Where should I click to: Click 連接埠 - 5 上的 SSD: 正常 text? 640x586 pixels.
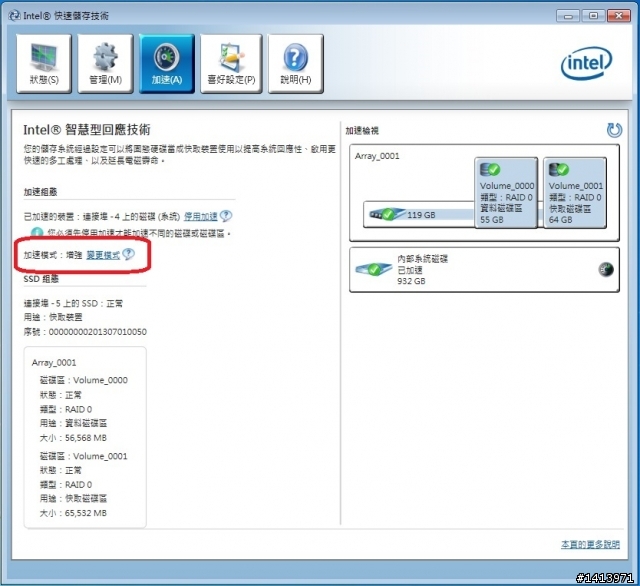click(x=73, y=303)
